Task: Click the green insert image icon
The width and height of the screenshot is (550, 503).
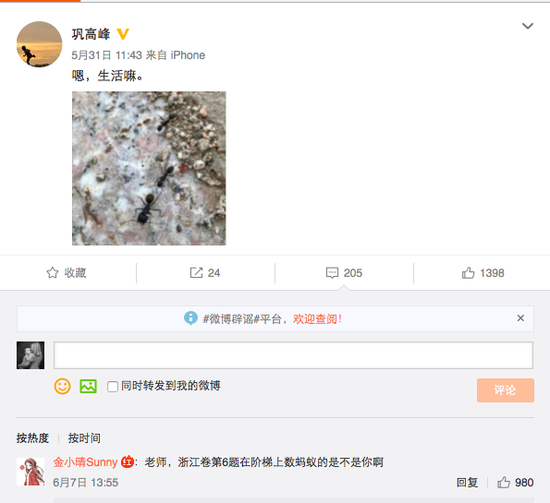Action: (88, 386)
